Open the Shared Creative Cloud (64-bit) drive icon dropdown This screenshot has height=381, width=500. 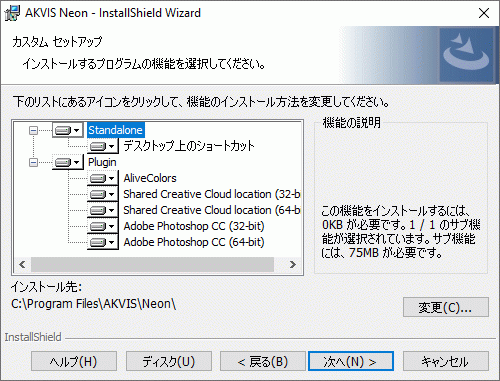coord(103,210)
